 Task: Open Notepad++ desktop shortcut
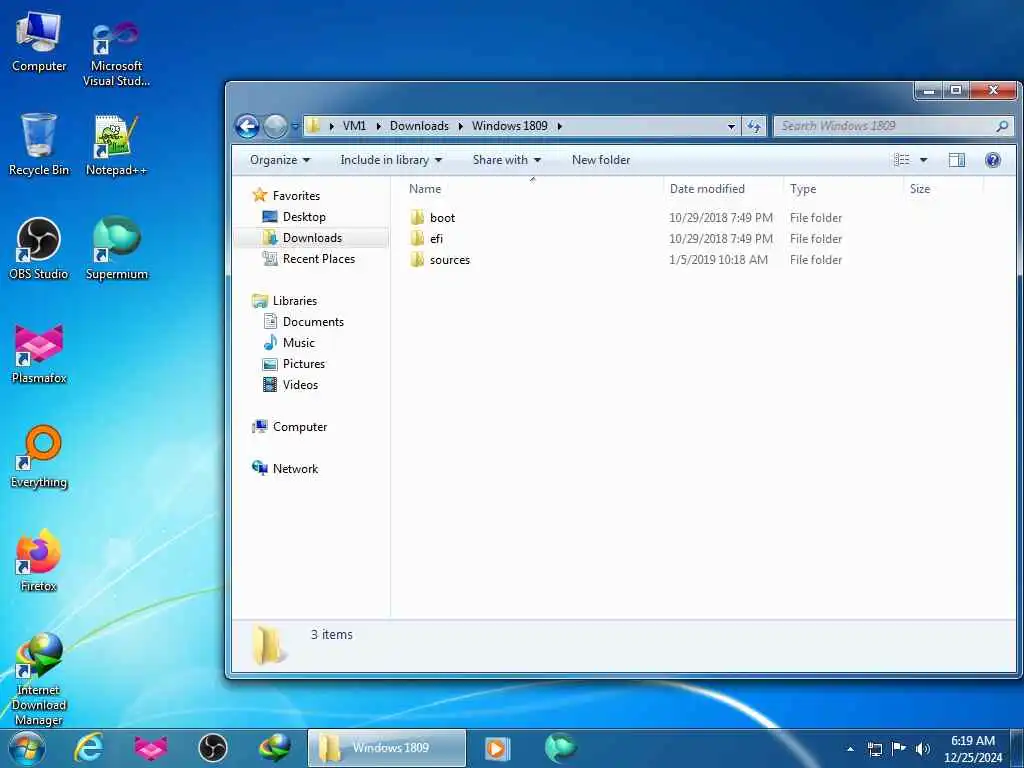click(116, 145)
